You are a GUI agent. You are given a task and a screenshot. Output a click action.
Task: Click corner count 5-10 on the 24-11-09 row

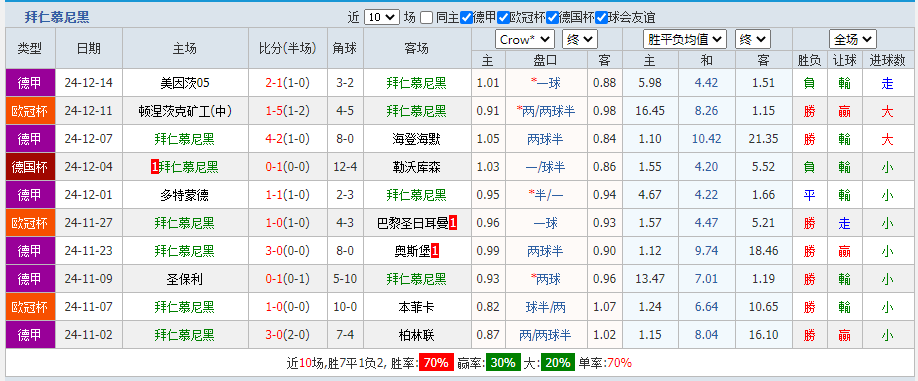(x=345, y=279)
